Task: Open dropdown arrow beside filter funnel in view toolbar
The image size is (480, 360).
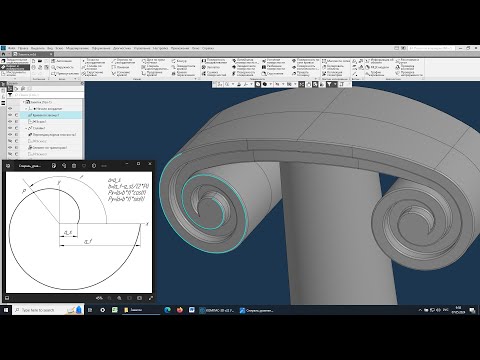Action: click(x=335, y=85)
